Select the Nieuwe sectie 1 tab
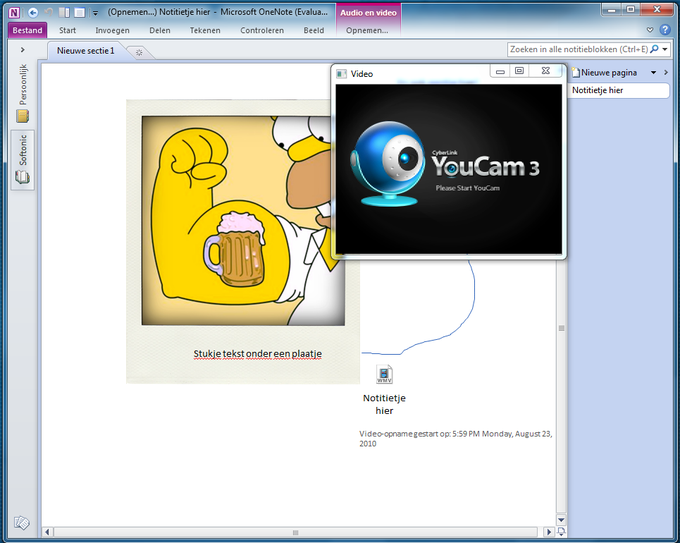Viewport: 680px width, 543px height. (85, 51)
